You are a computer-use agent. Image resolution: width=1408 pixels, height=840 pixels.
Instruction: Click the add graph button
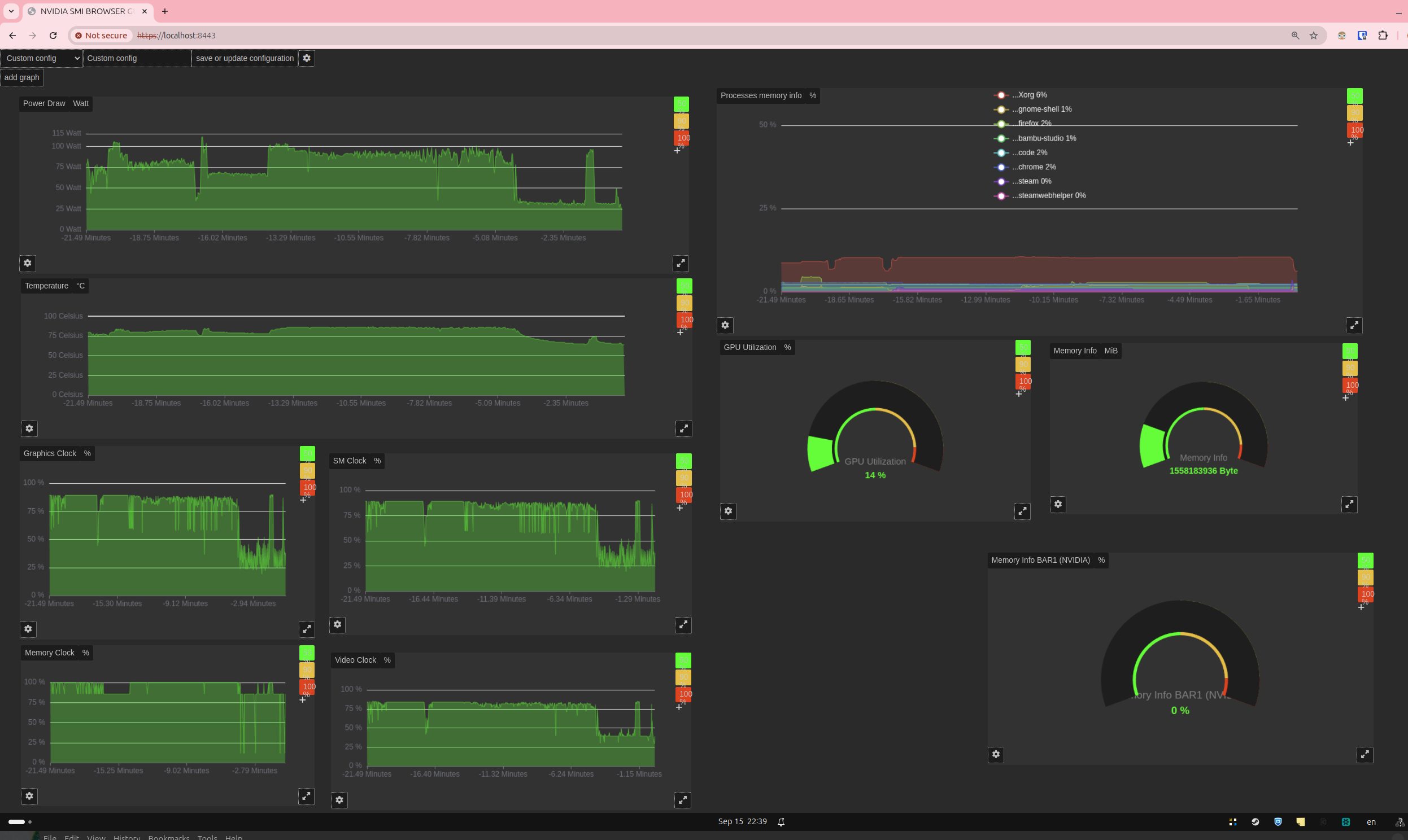(22, 77)
